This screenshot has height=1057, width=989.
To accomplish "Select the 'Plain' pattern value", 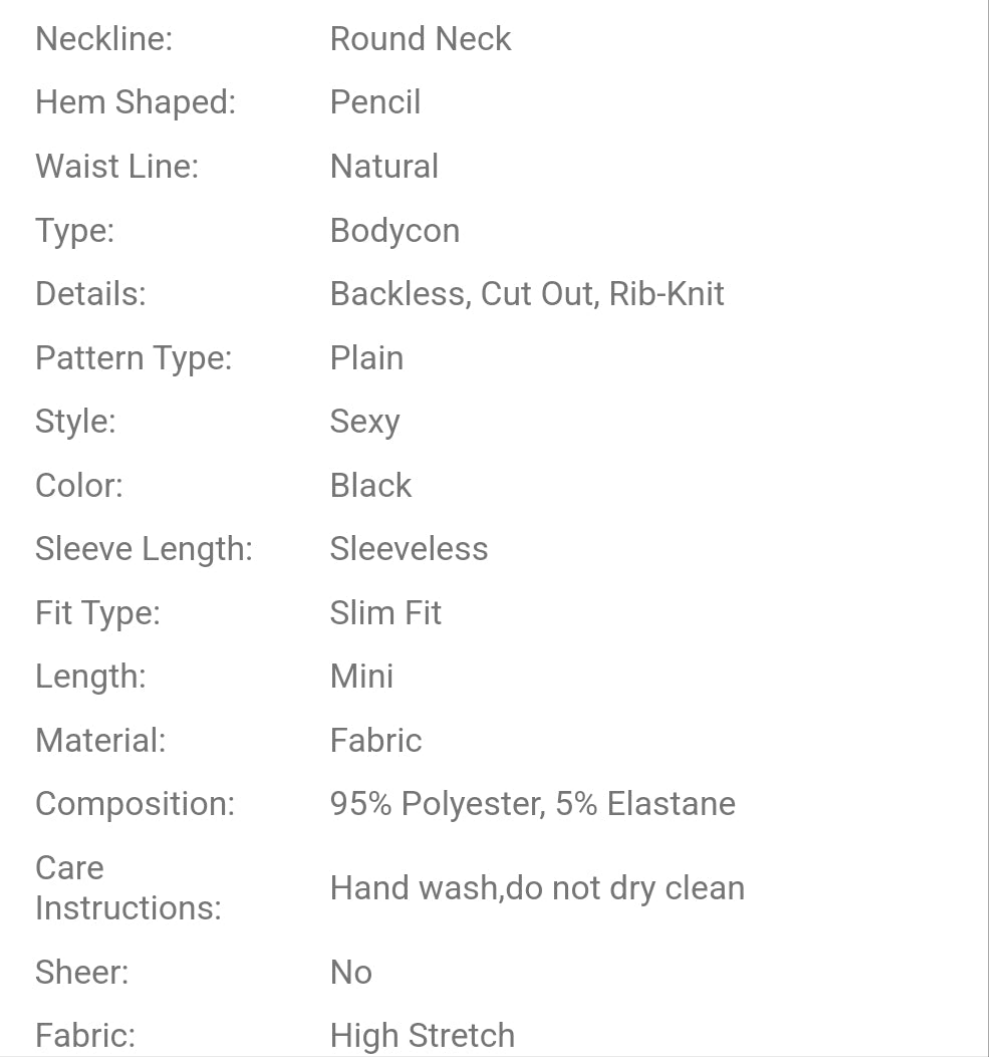I will coord(367,358).
